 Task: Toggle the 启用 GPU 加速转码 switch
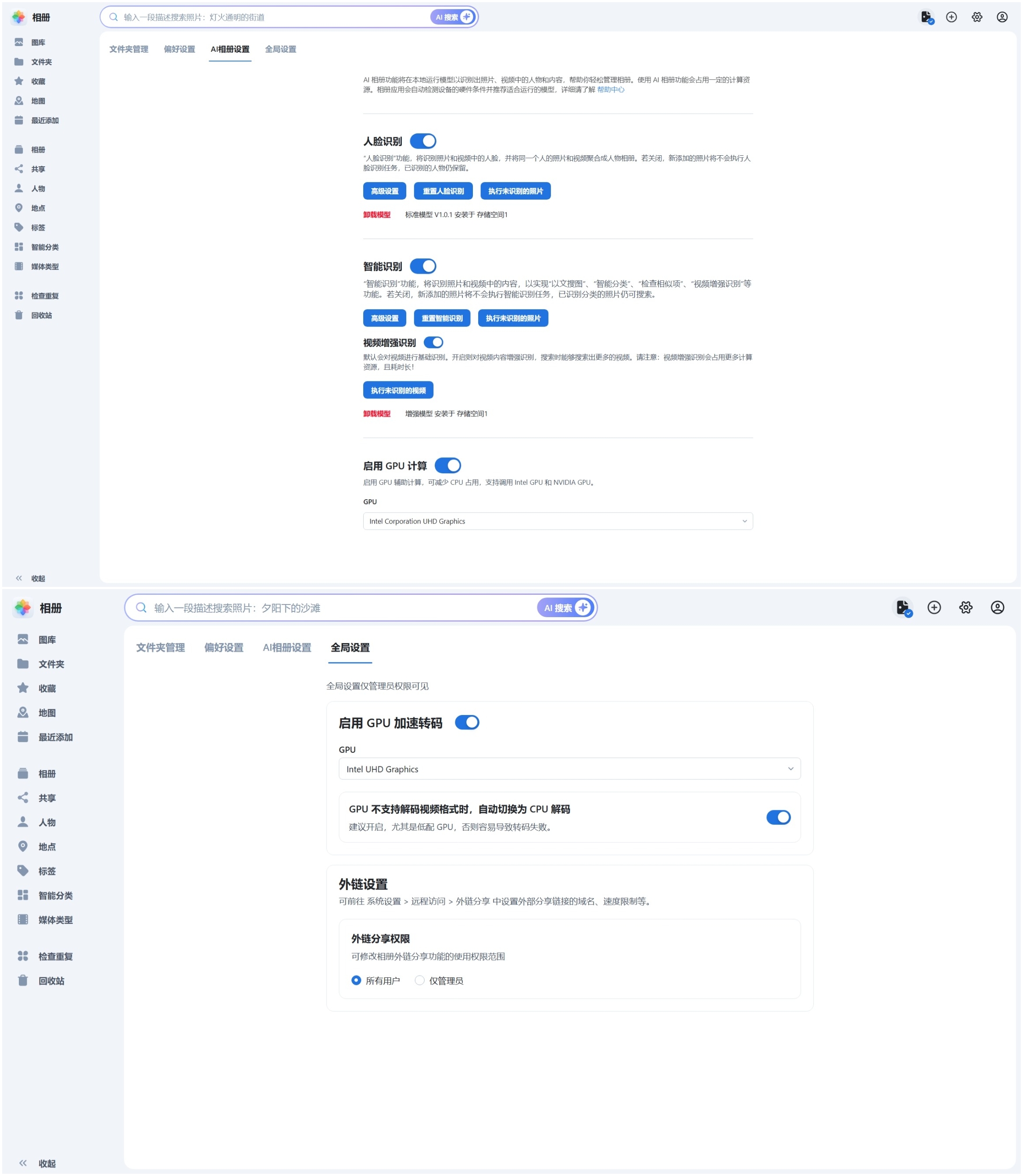click(x=467, y=723)
